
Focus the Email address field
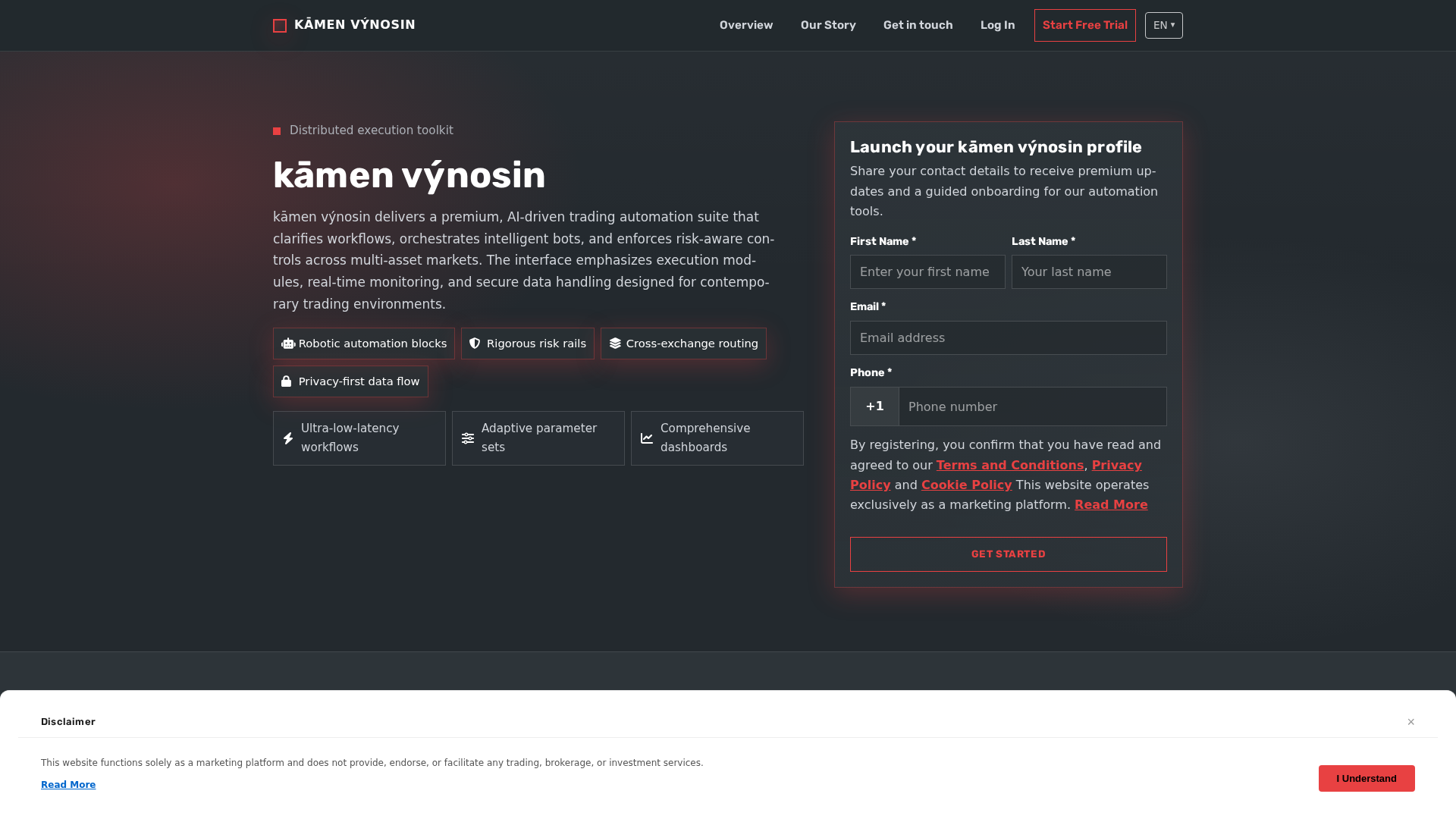coord(1009,337)
